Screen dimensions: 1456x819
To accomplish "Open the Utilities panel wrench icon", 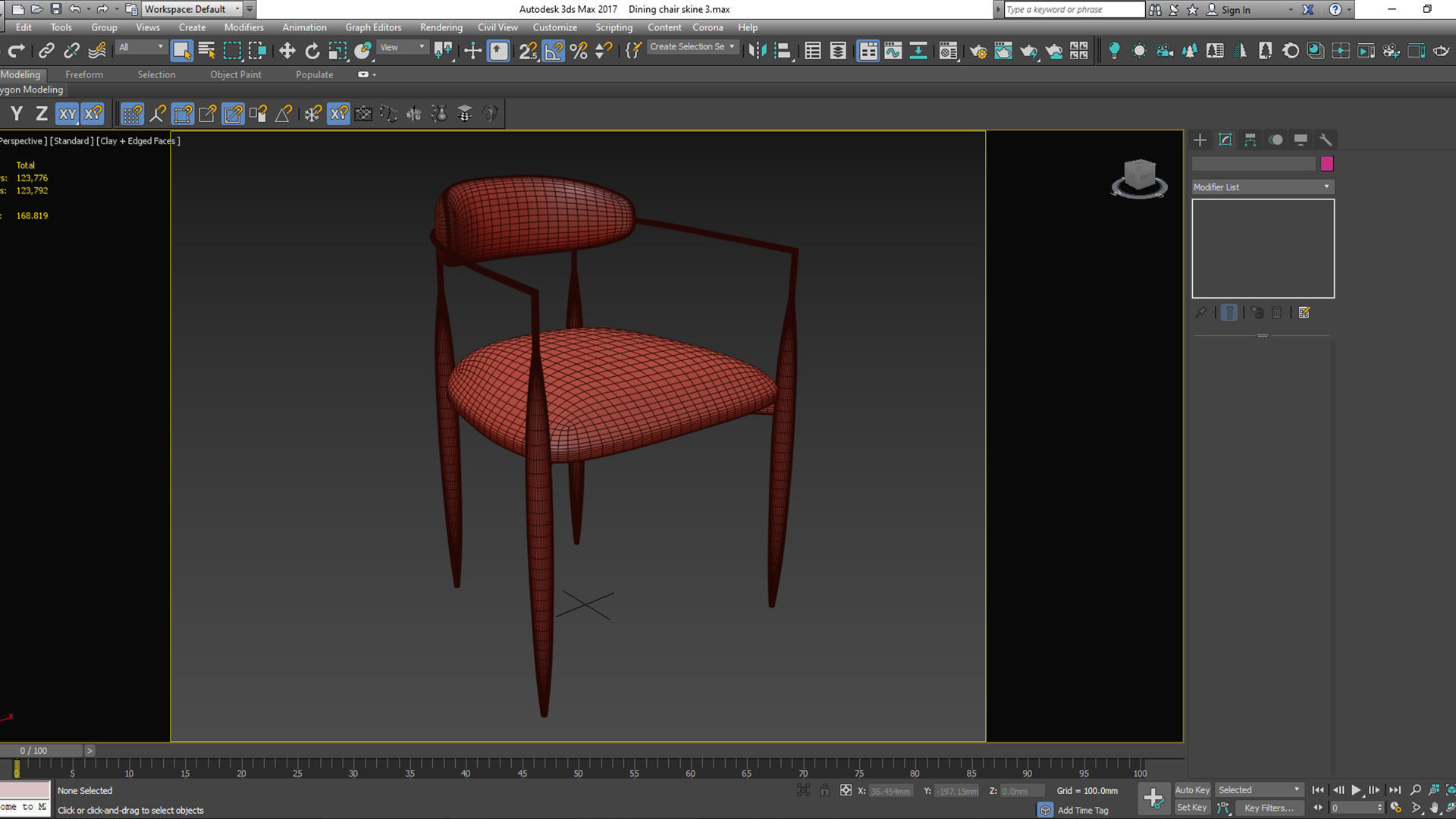I will point(1326,140).
